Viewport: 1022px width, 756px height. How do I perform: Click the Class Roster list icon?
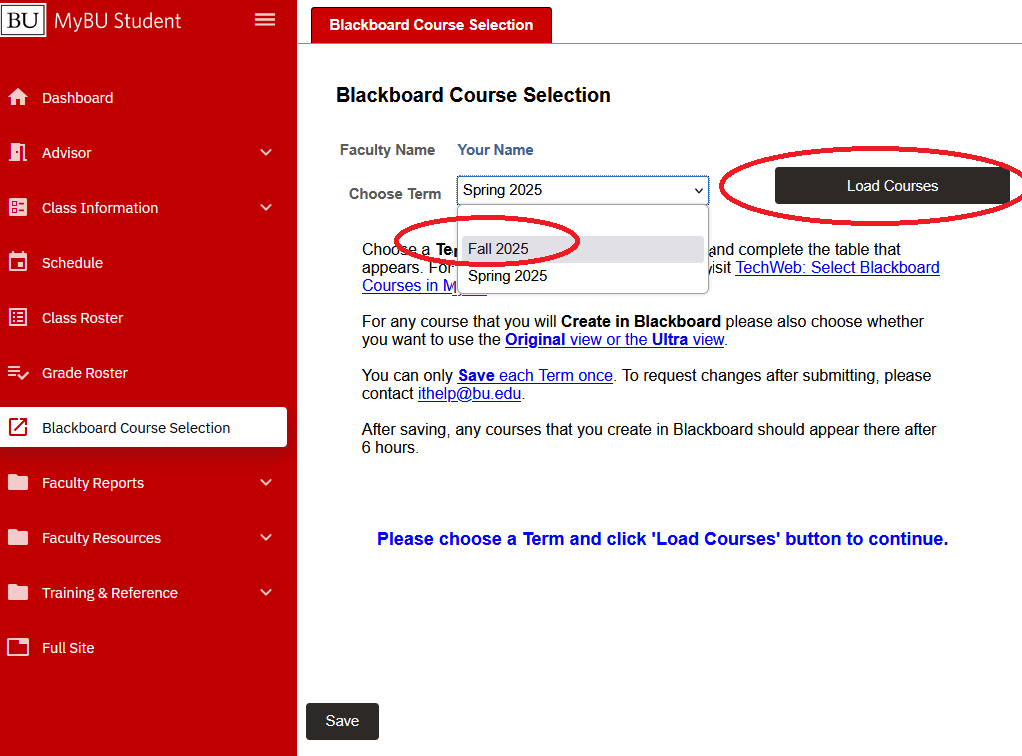(x=18, y=317)
